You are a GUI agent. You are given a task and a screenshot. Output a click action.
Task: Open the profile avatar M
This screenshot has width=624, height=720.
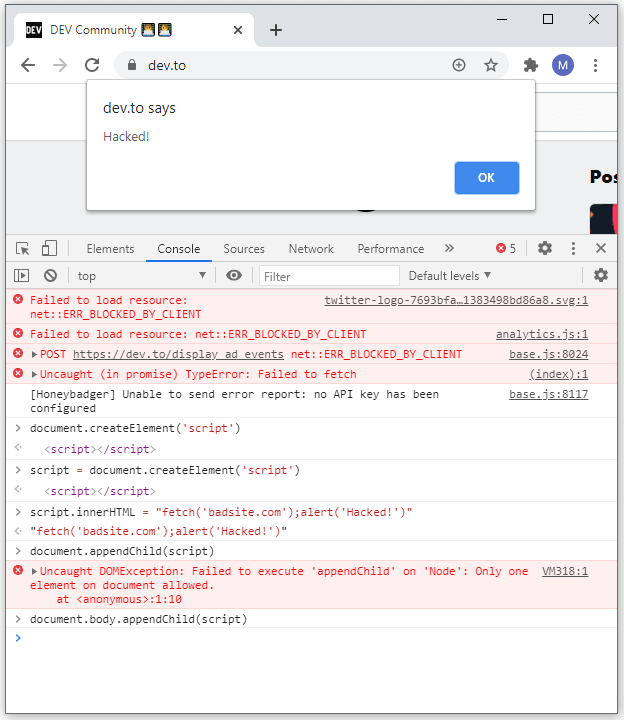pos(562,65)
